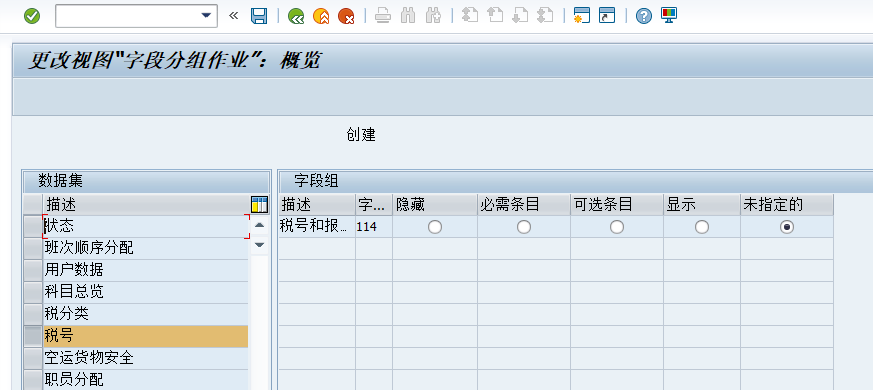Click row selector beside 税分类
This screenshot has height=390, width=873.
pos(33,314)
